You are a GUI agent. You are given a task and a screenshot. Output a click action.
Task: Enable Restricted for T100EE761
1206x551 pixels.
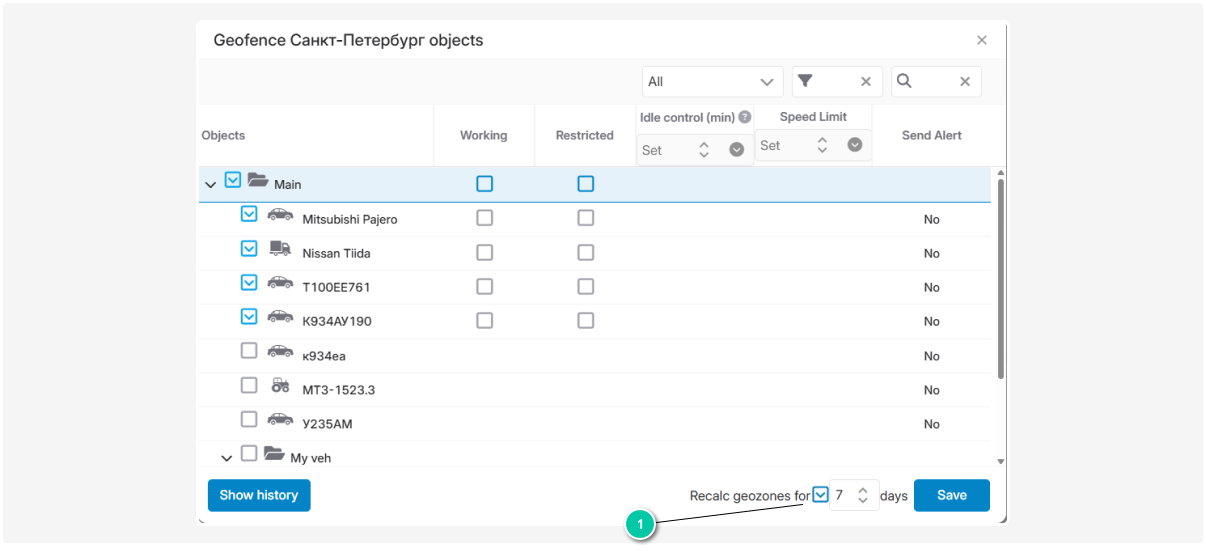click(x=586, y=286)
